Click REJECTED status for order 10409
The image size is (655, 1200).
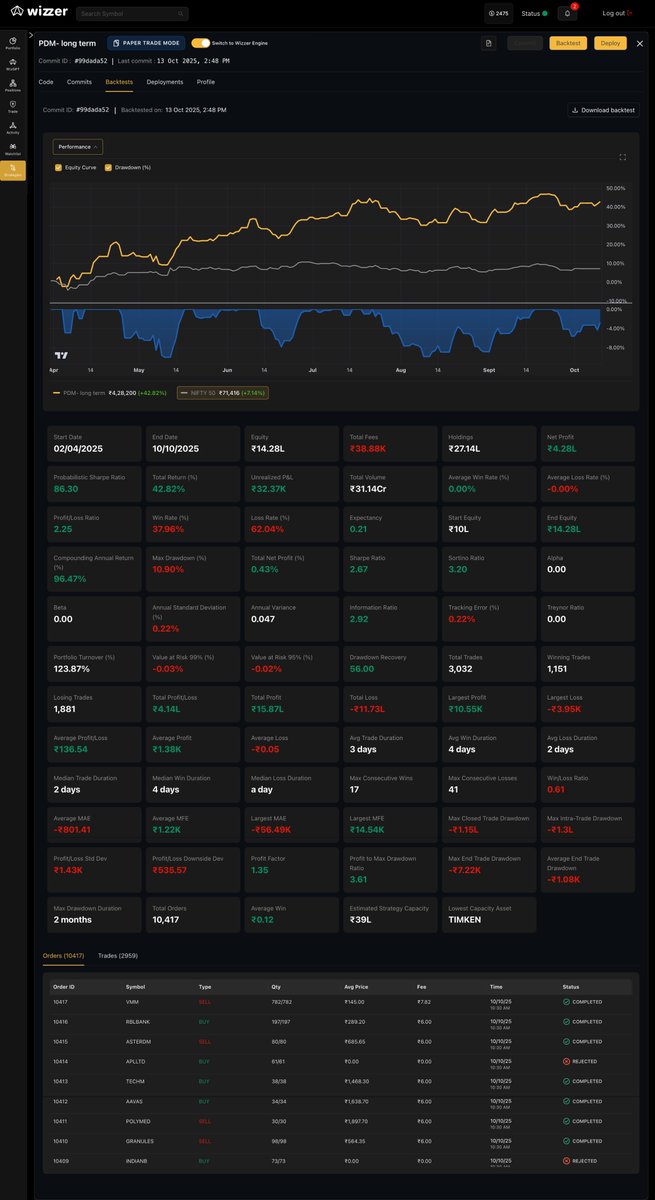click(581, 1160)
